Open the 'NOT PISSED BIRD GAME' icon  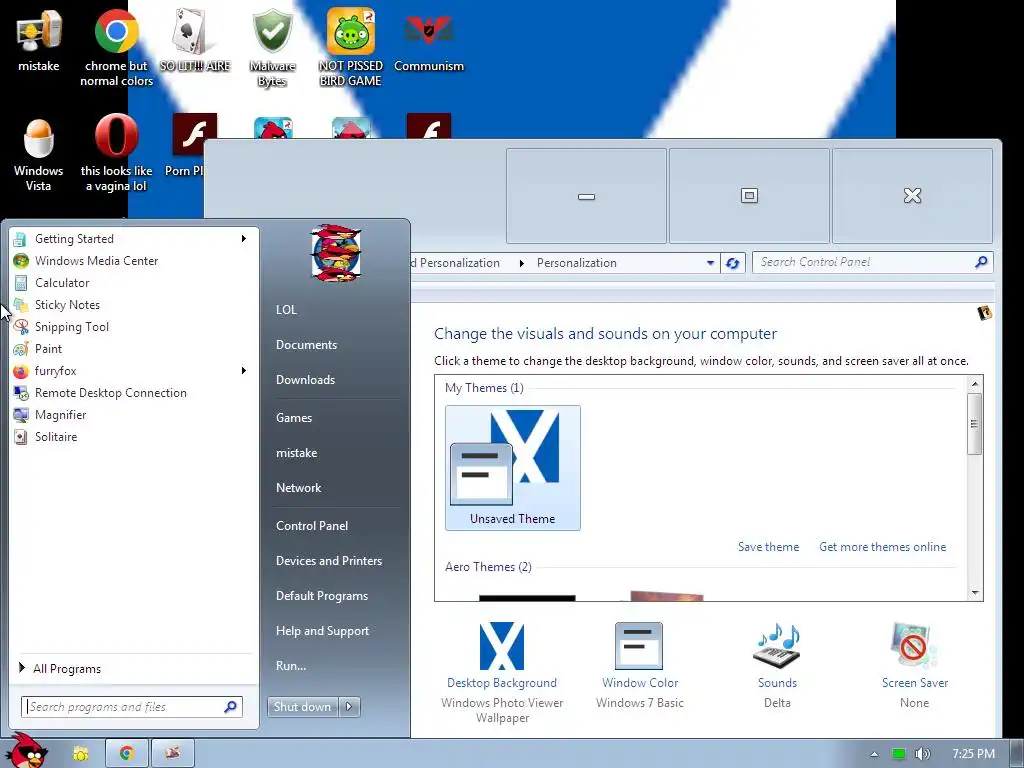[x=351, y=47]
